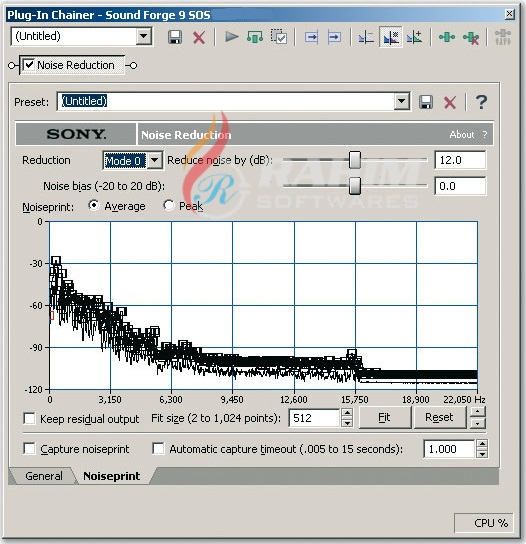
Task: Click down arrow right of Reset button
Action: (478, 423)
